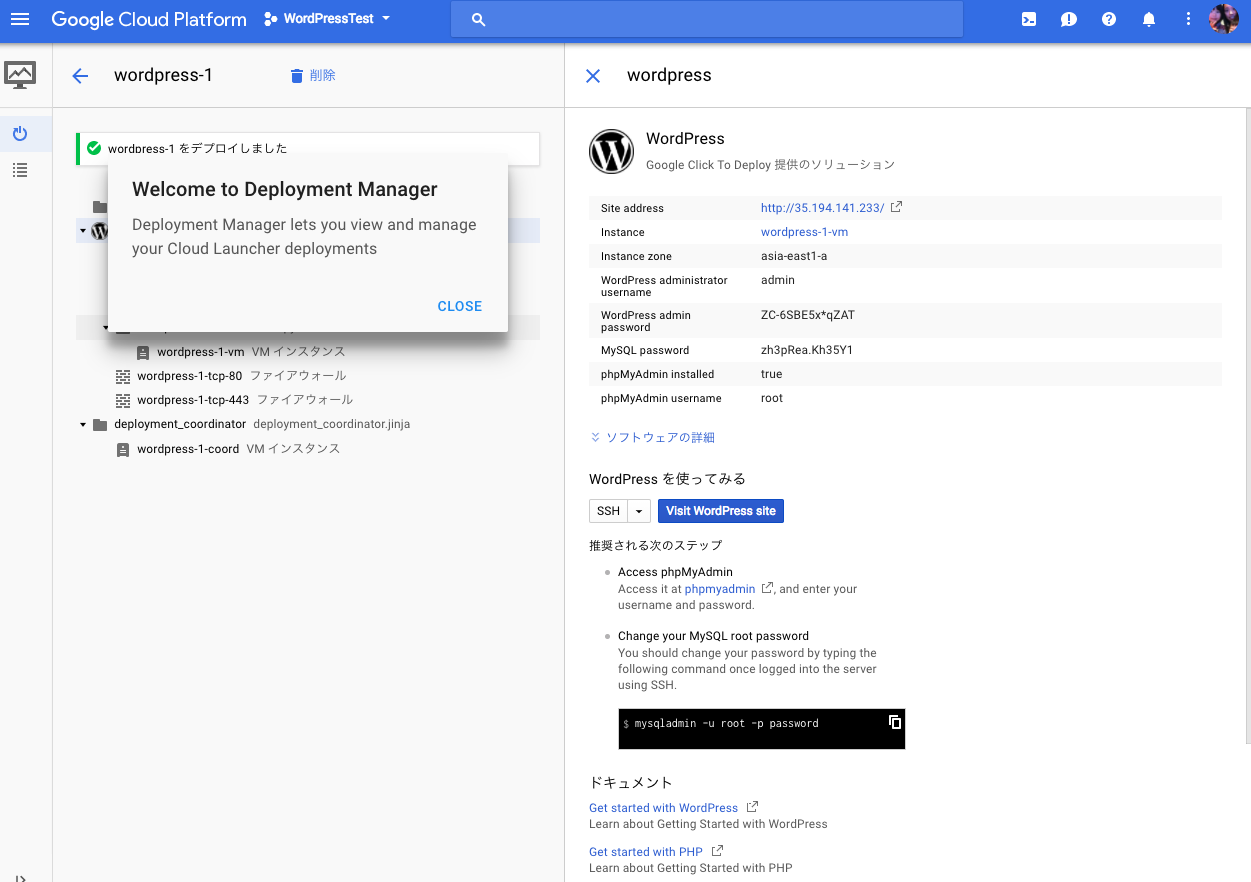Click the trash icon to delete the deployment
Screen dimensions: 1251x882
click(x=296, y=76)
